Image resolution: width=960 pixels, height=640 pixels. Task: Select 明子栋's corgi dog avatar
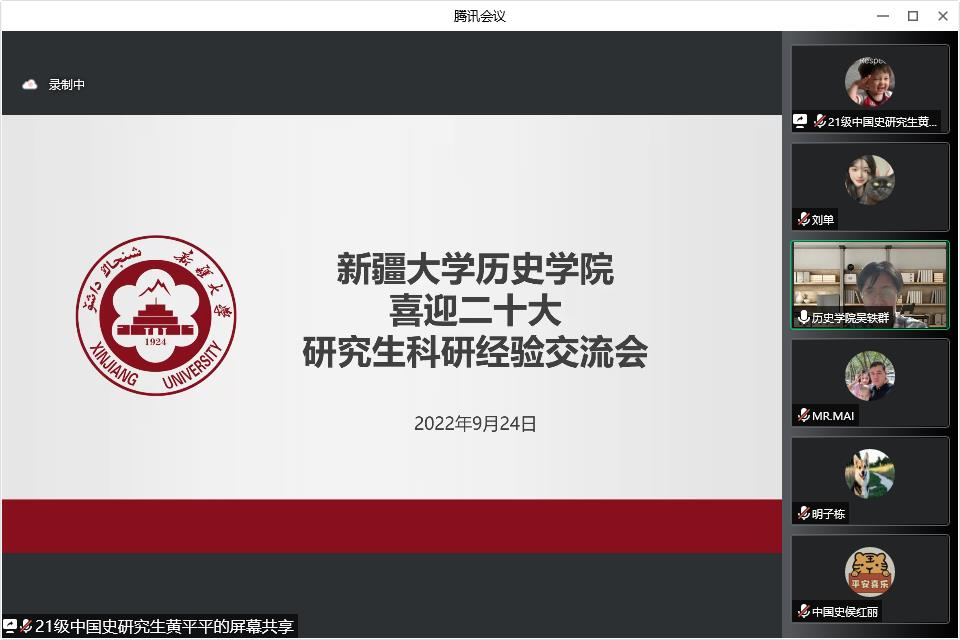point(869,473)
